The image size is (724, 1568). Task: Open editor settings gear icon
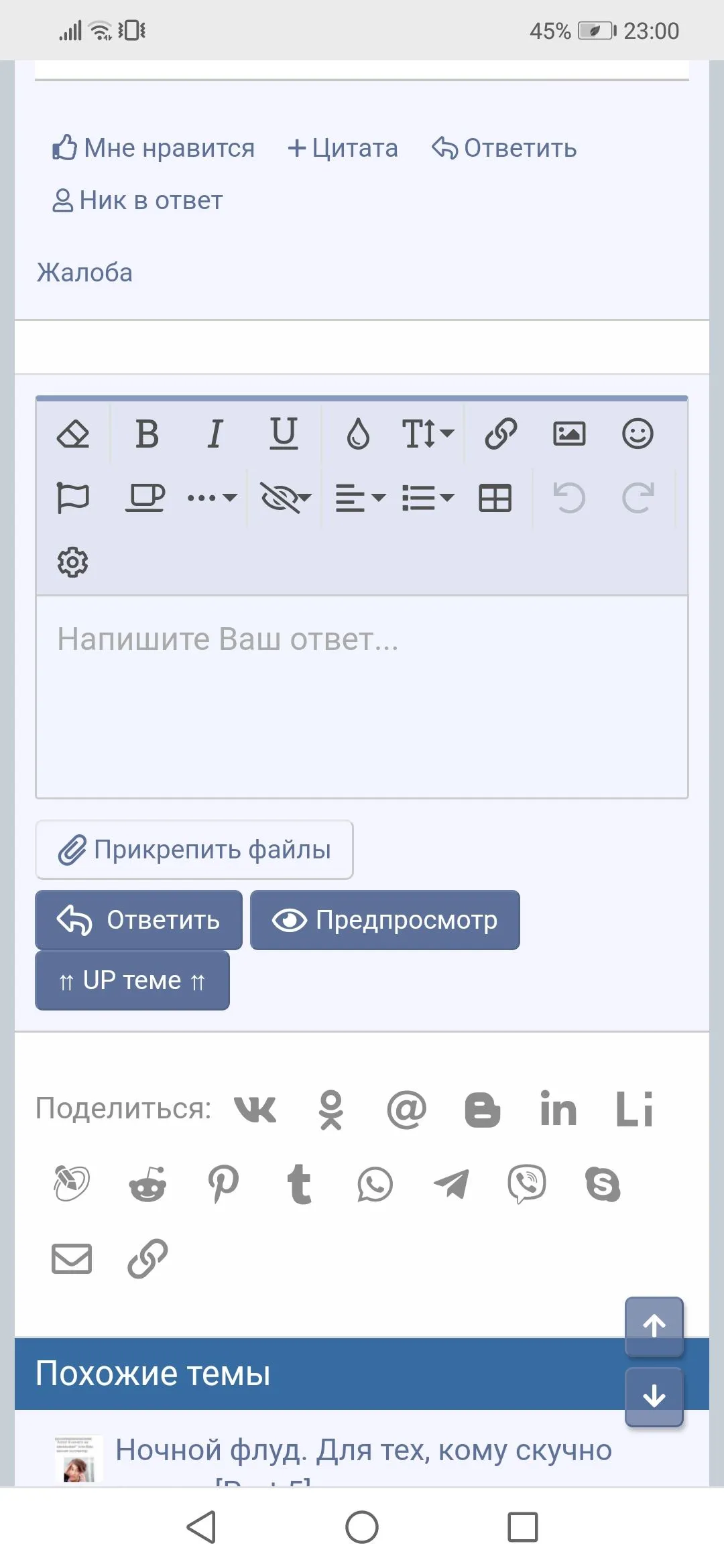[x=72, y=562]
